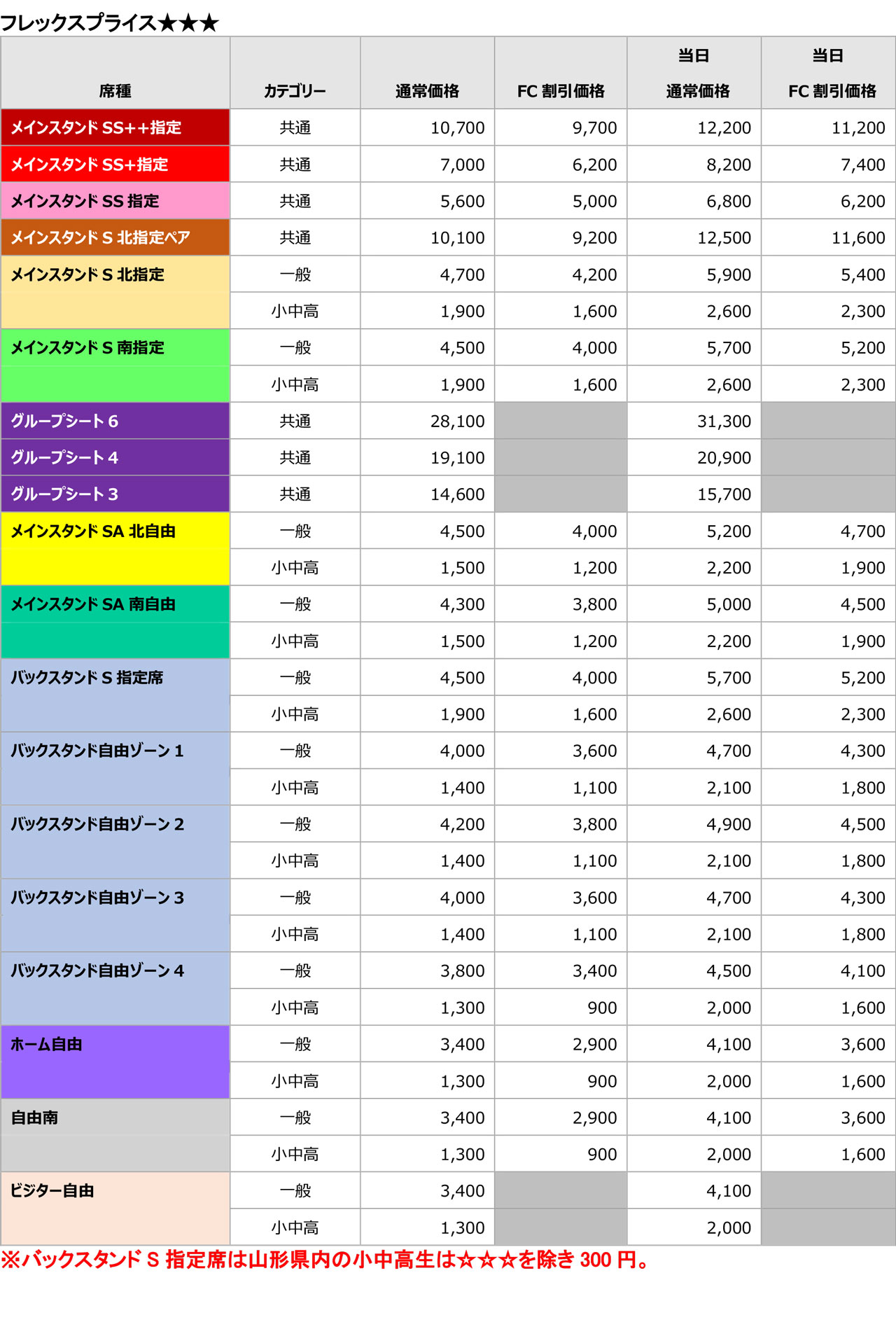The height and width of the screenshot is (1322, 896).
Task: Click the 19,100 price for グループシート4
Action: point(457,457)
